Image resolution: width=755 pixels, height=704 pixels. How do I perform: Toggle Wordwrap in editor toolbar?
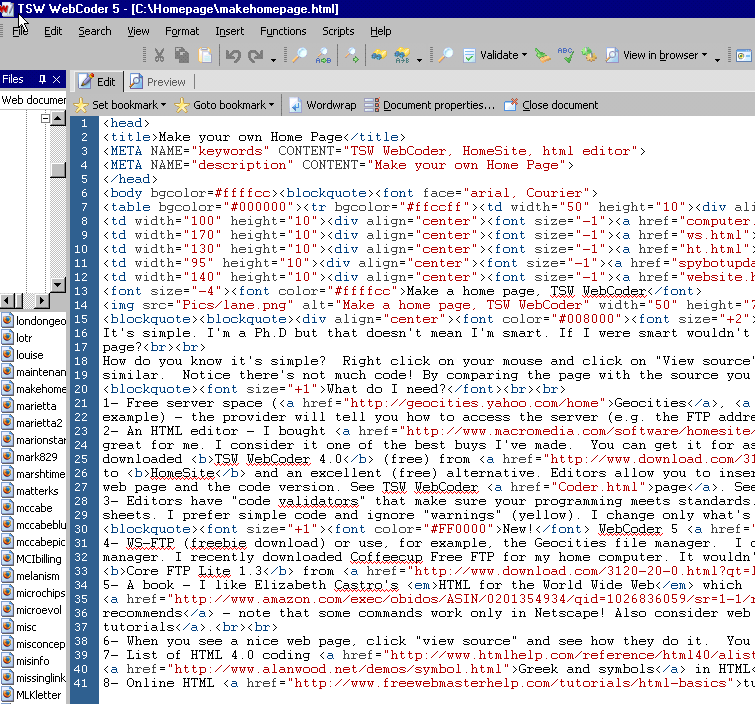click(x=323, y=105)
